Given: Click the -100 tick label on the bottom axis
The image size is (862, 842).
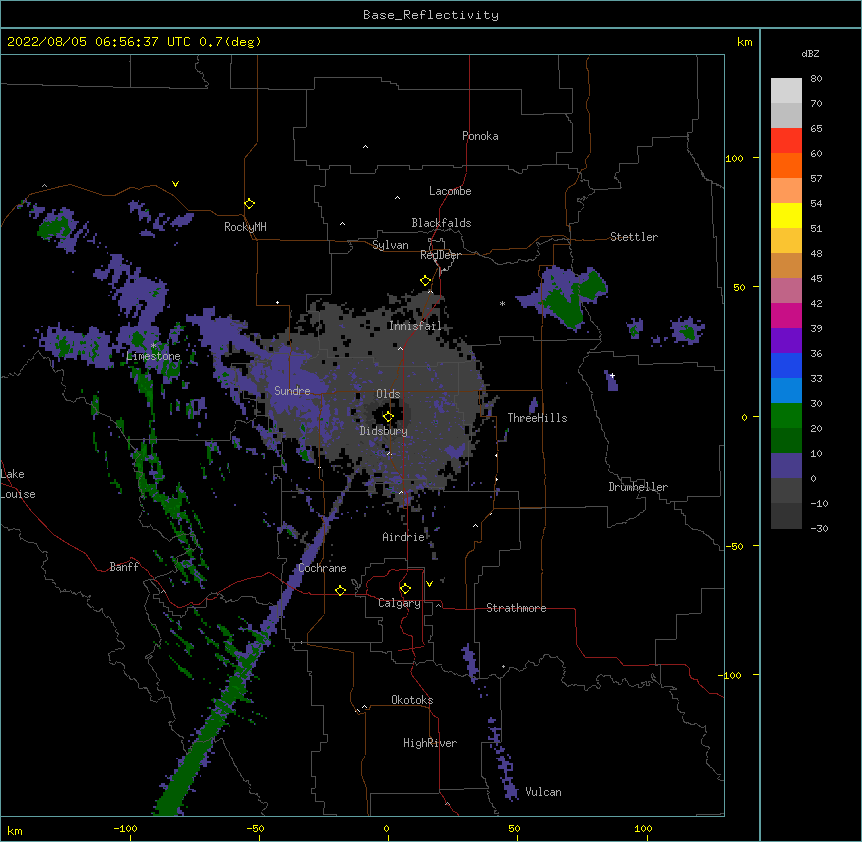Looking at the screenshot, I should [125, 828].
